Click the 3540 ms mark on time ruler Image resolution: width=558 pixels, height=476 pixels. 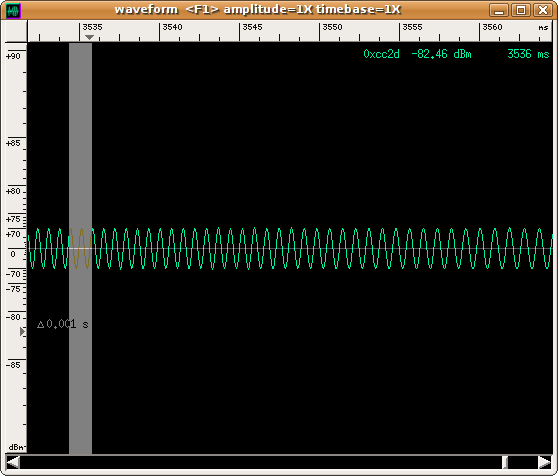[x=172, y=27]
